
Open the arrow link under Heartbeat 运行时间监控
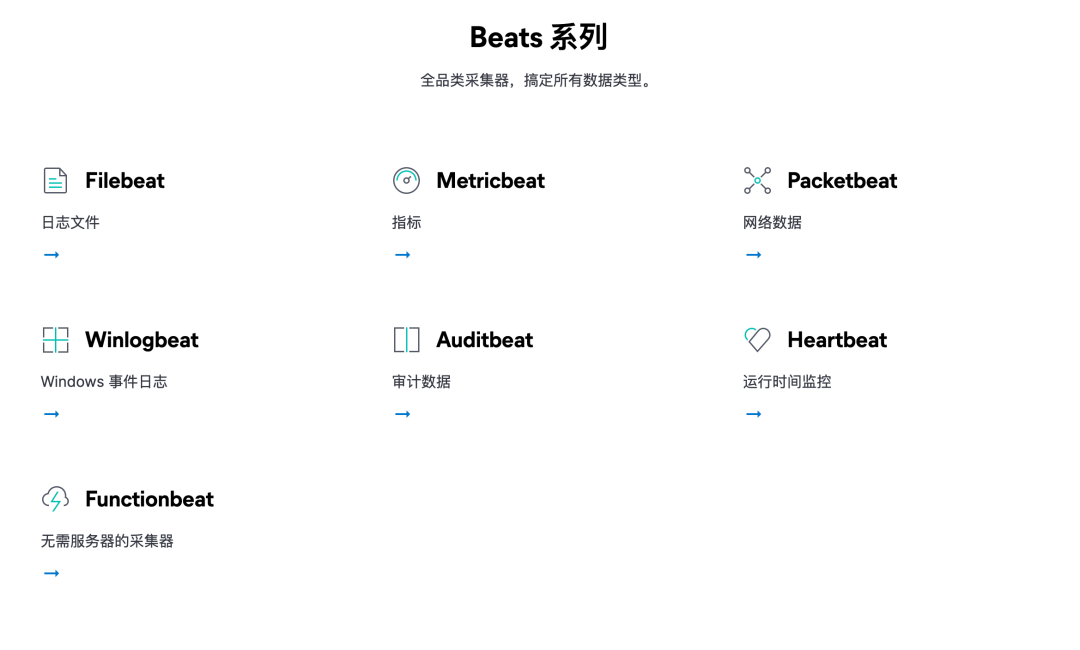click(x=754, y=414)
